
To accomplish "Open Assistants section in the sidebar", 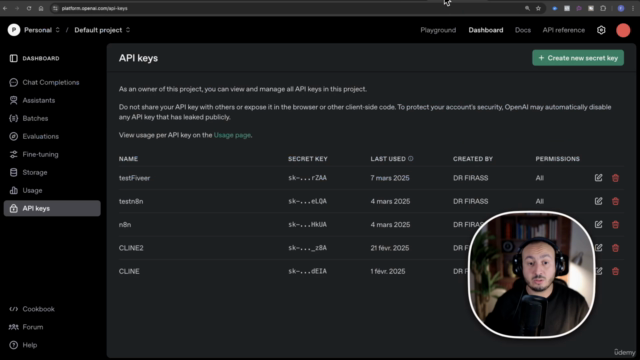I will coord(32,100).
